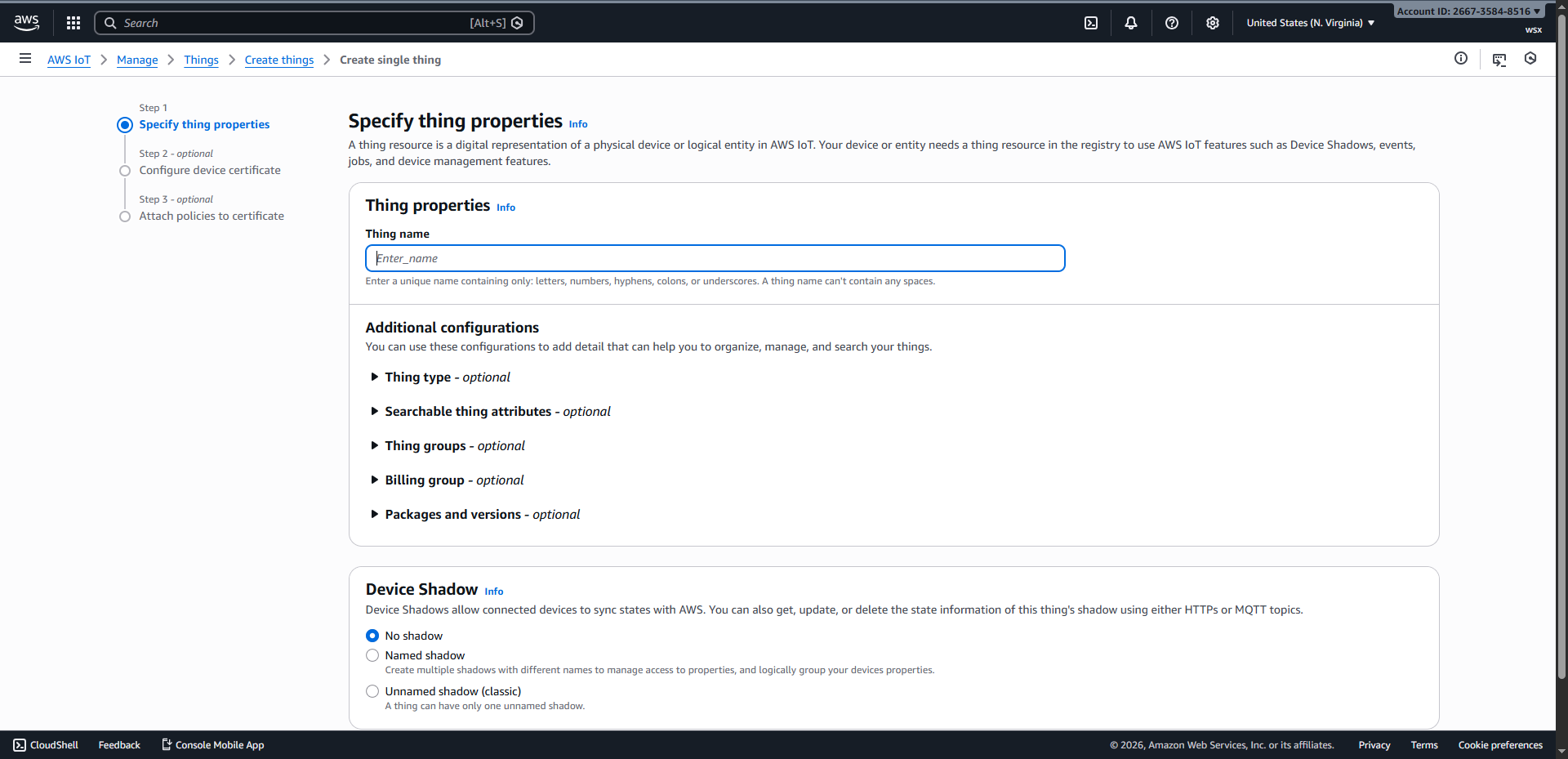The width and height of the screenshot is (1568, 759).
Task: Open the settings gear icon
Action: [1213, 23]
